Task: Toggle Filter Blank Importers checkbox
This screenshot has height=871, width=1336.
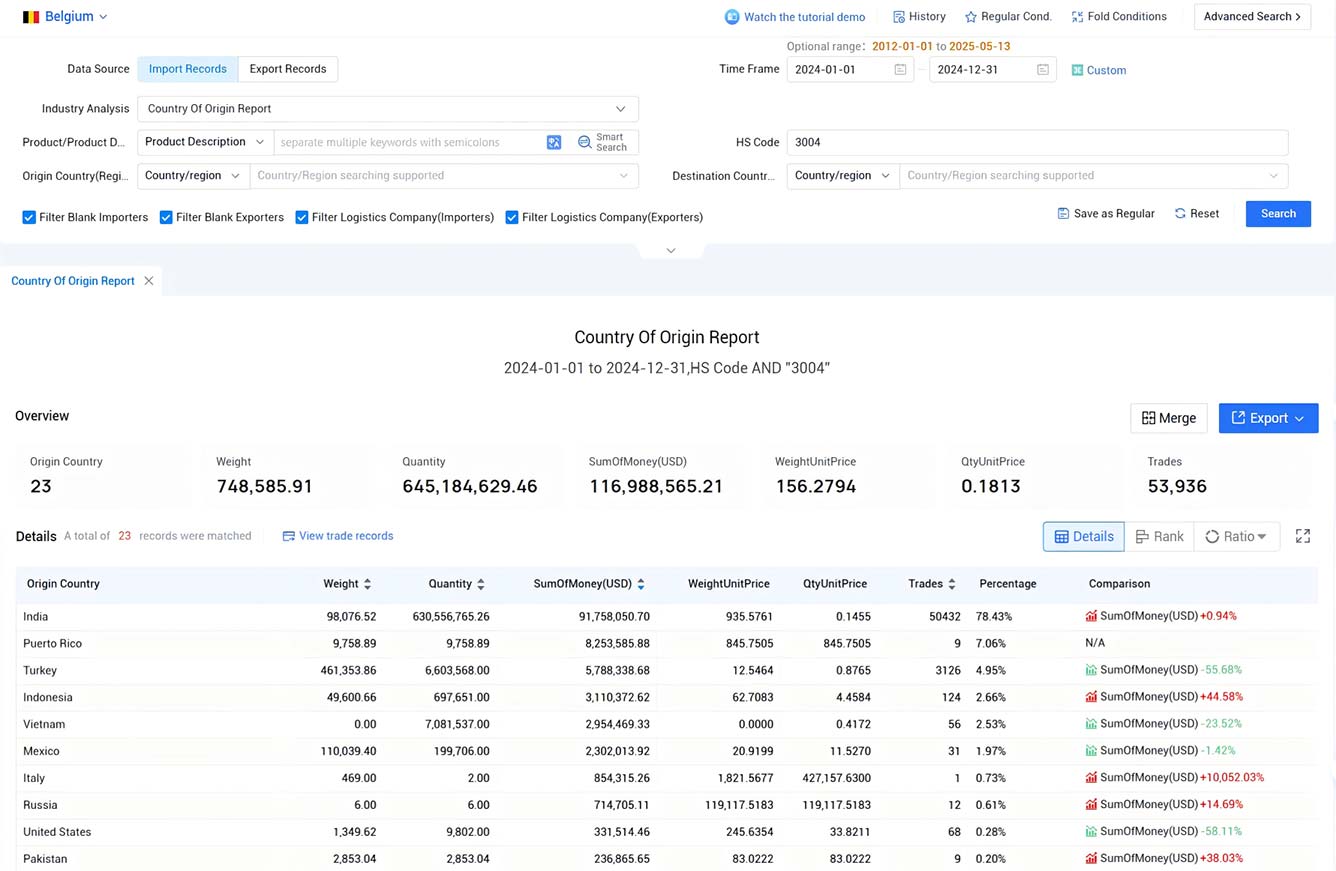Action: [29, 217]
